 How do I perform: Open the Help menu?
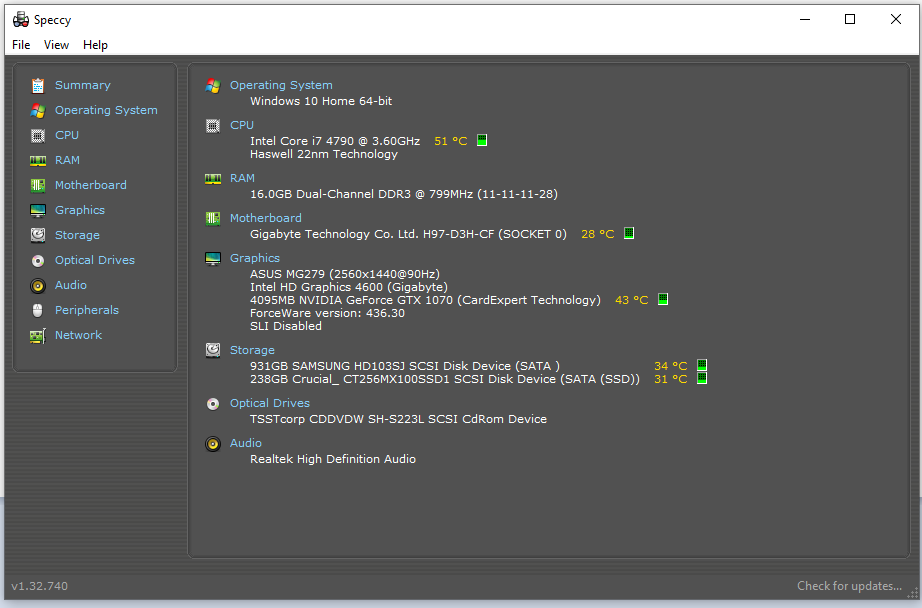[95, 45]
